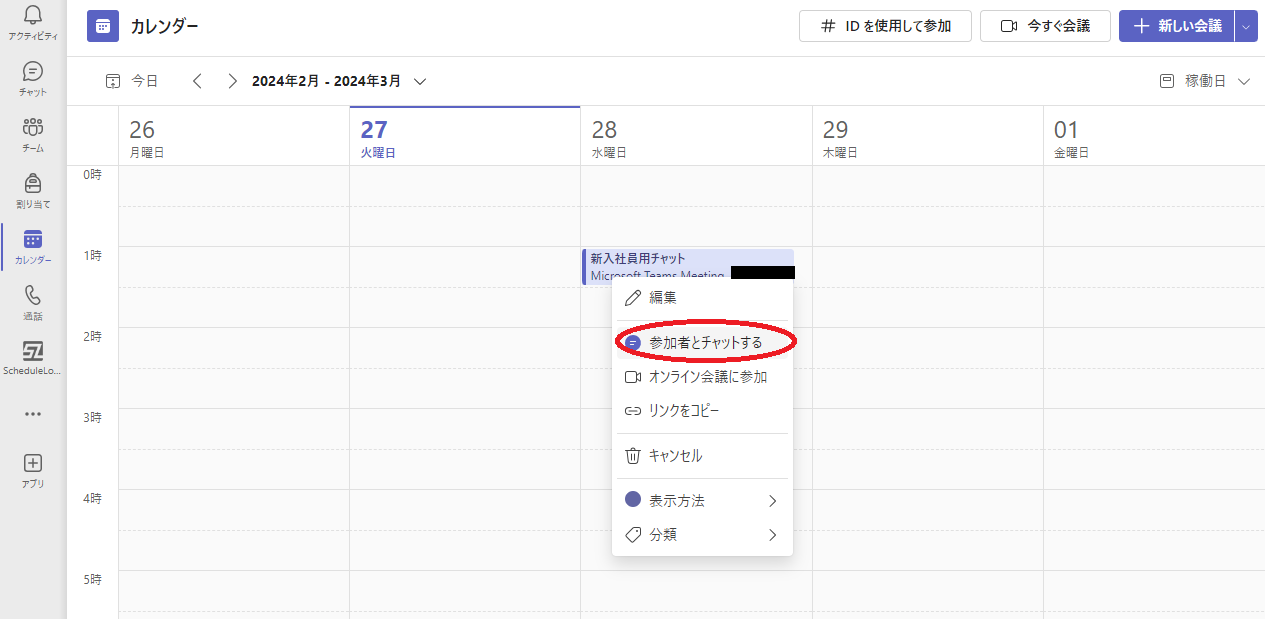Open the Apps (アプリ) plus icon

coord(33,464)
